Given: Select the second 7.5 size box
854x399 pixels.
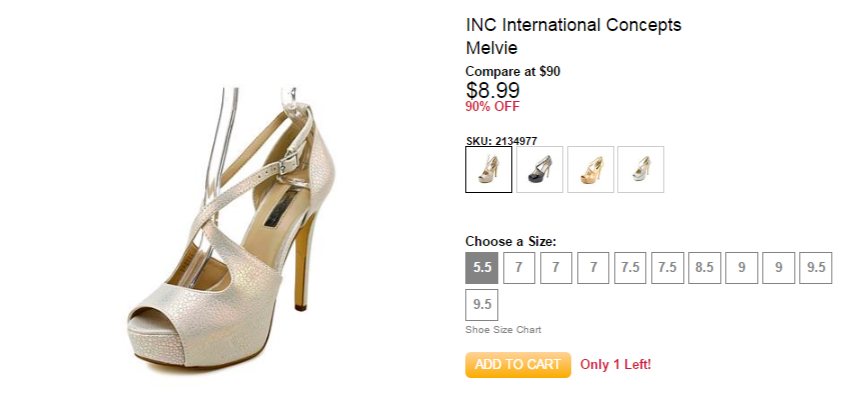Looking at the screenshot, I should [667, 268].
